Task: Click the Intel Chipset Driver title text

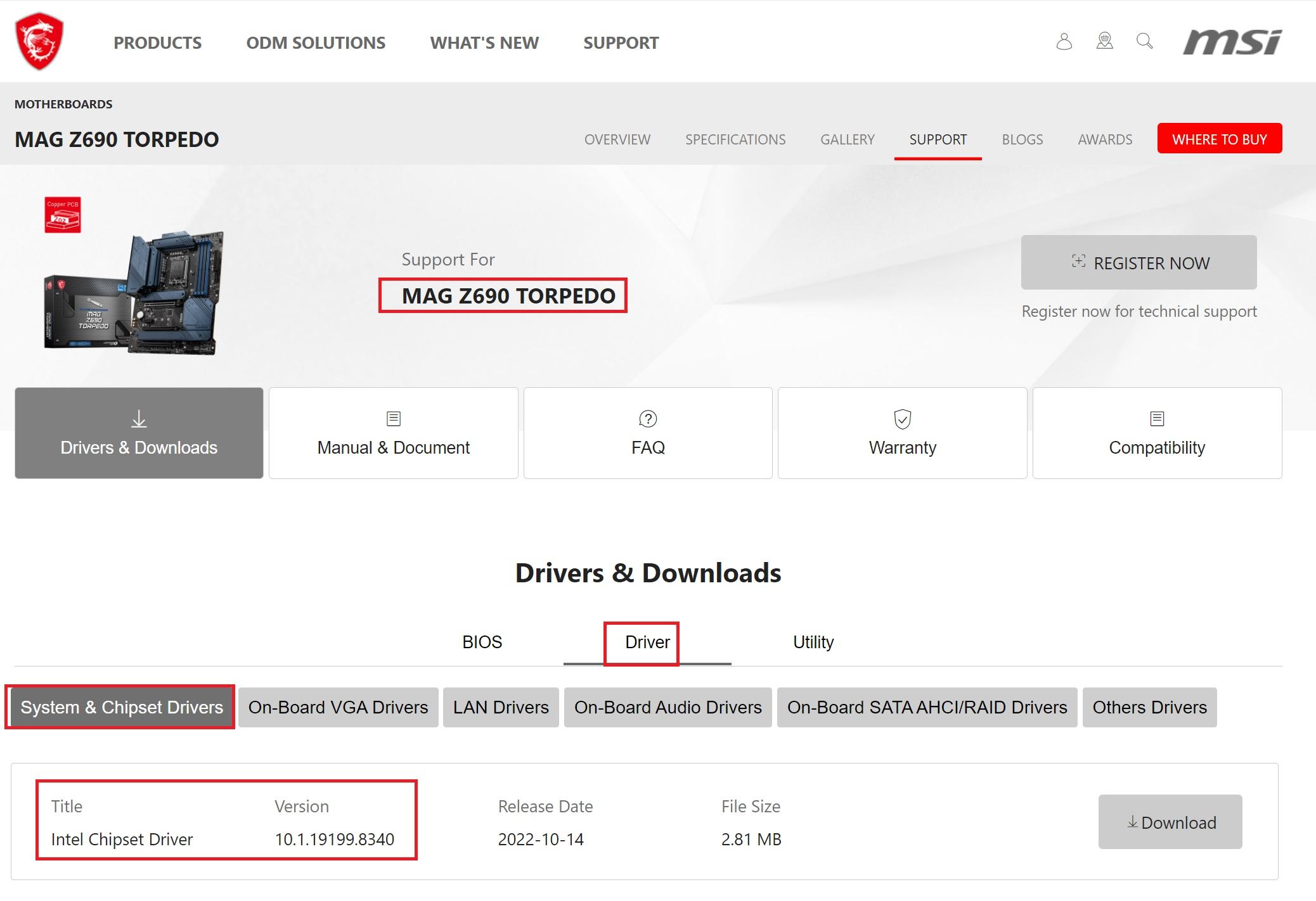Action: coord(122,840)
